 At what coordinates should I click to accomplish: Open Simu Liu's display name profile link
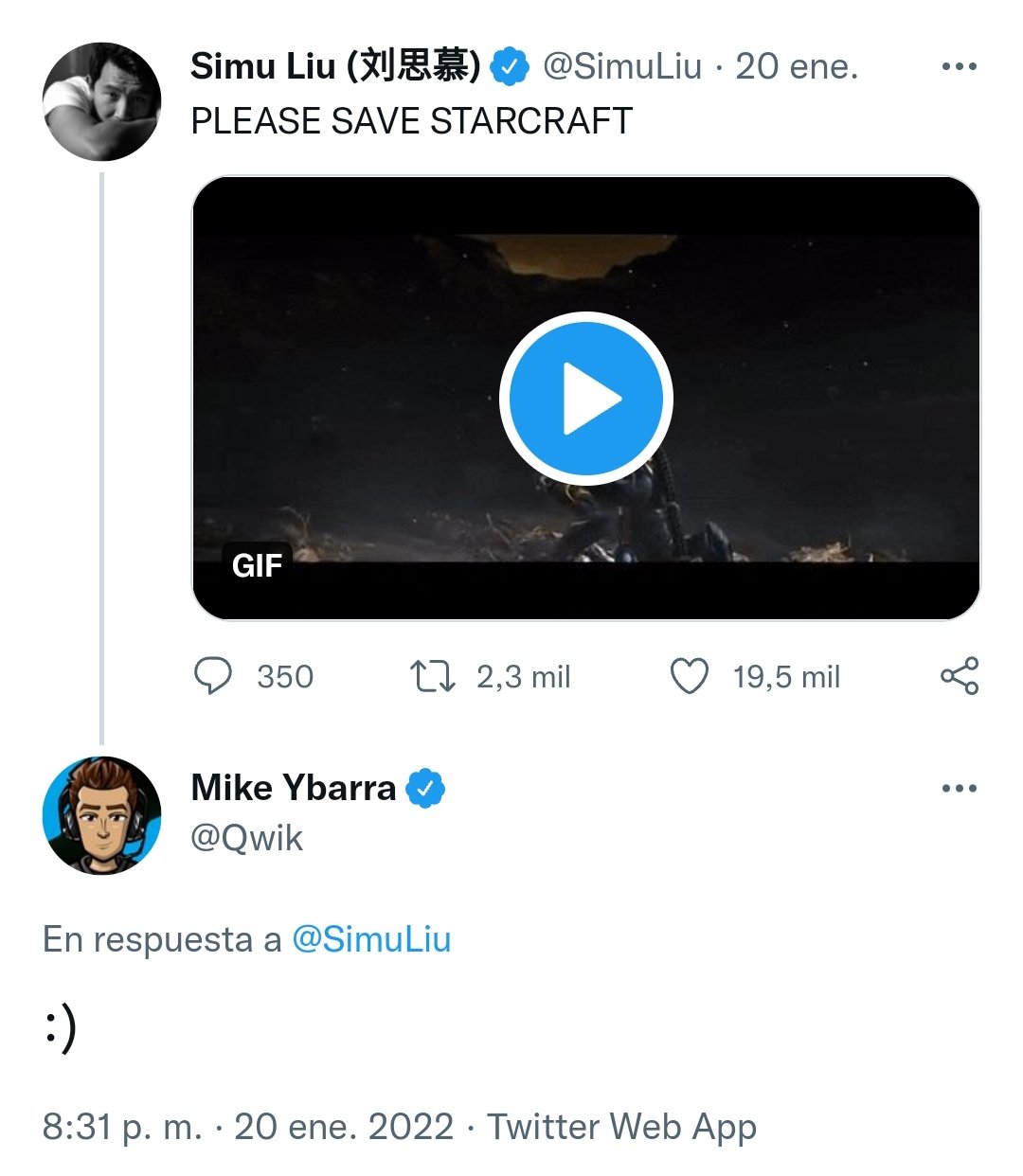[x=335, y=66]
